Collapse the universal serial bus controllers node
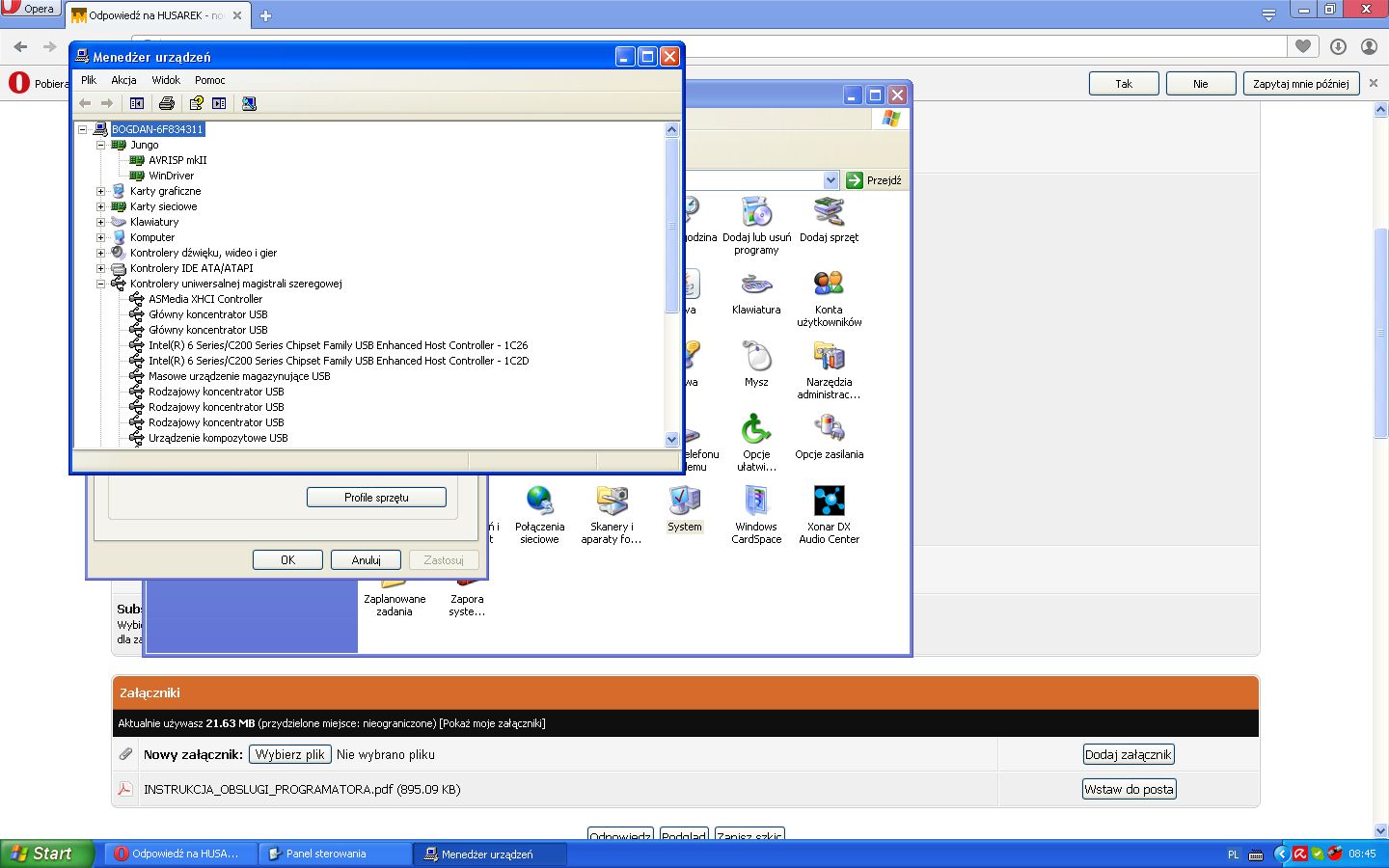Screen dimensions: 1389x868 [100, 284]
